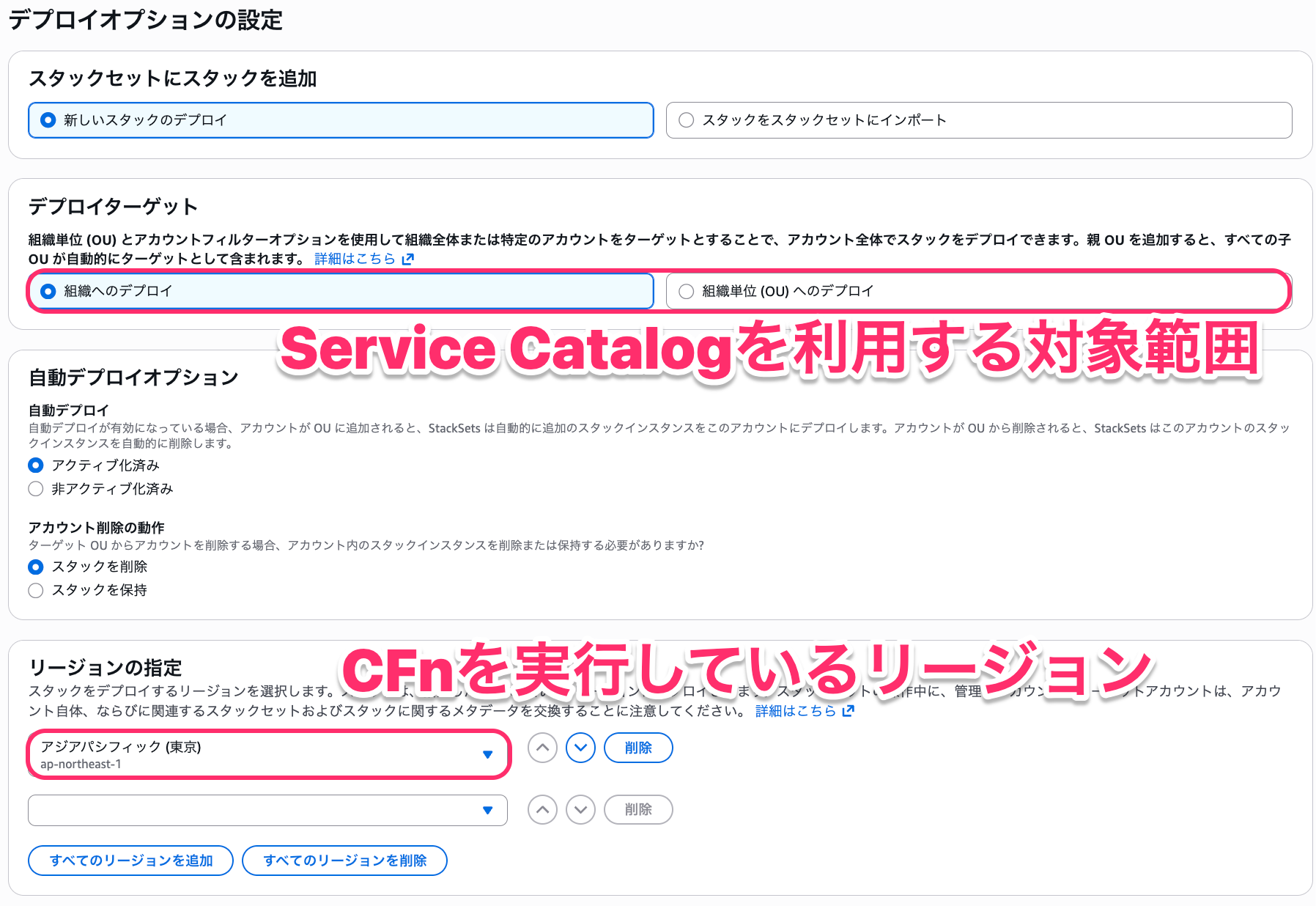
Task: Click the up arrow icon beside Tokyo region
Action: click(542, 748)
